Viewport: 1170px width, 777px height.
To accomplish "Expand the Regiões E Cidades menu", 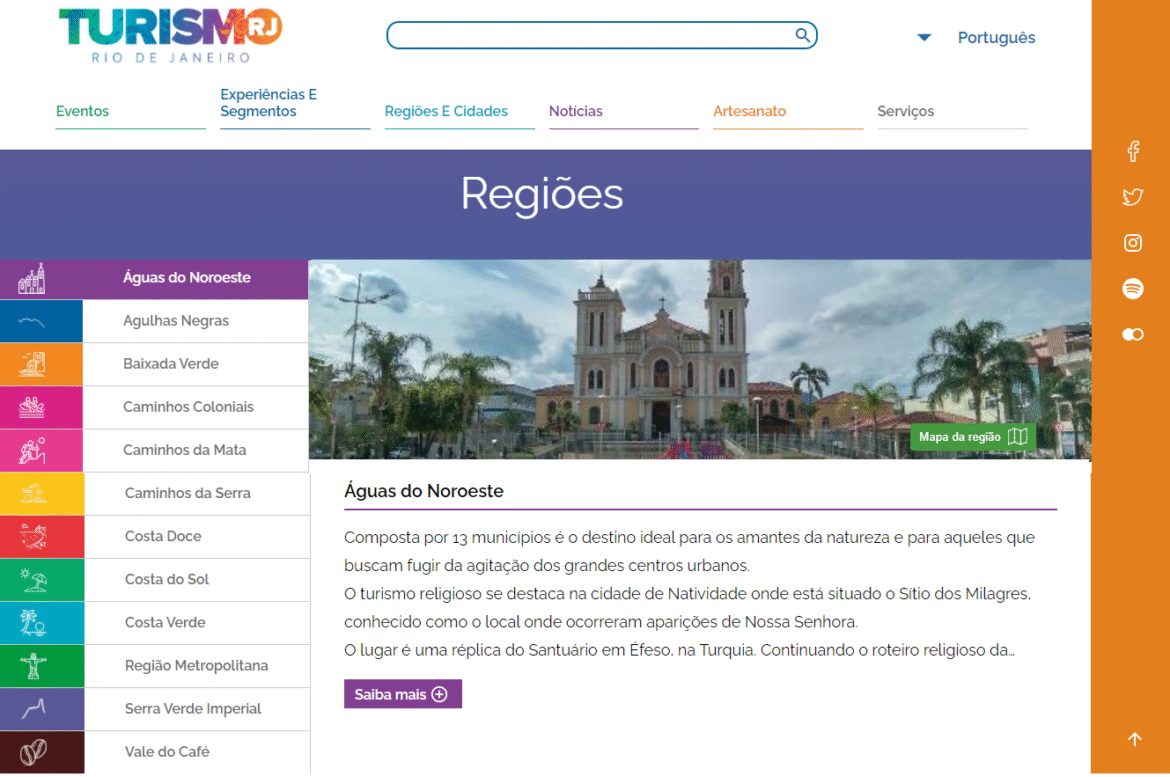I will tap(446, 111).
